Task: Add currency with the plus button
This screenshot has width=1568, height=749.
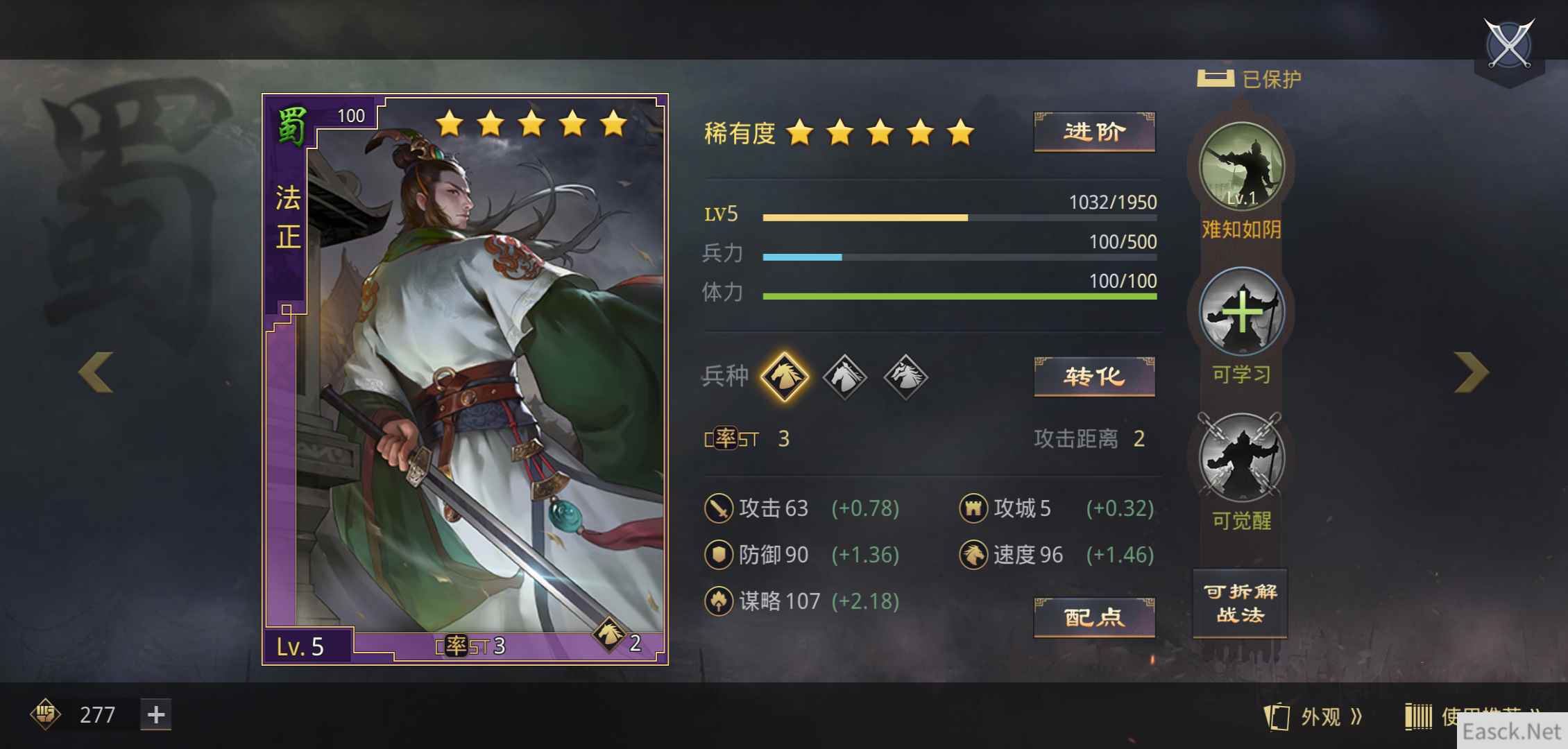Action: (156, 714)
